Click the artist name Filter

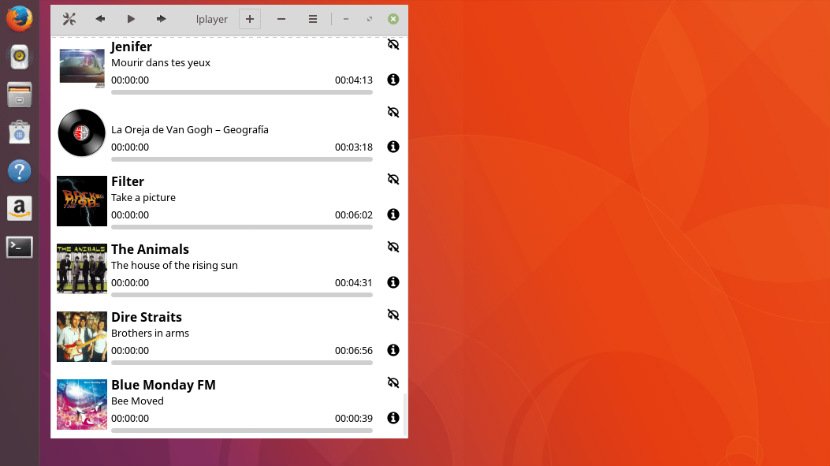[x=128, y=182]
